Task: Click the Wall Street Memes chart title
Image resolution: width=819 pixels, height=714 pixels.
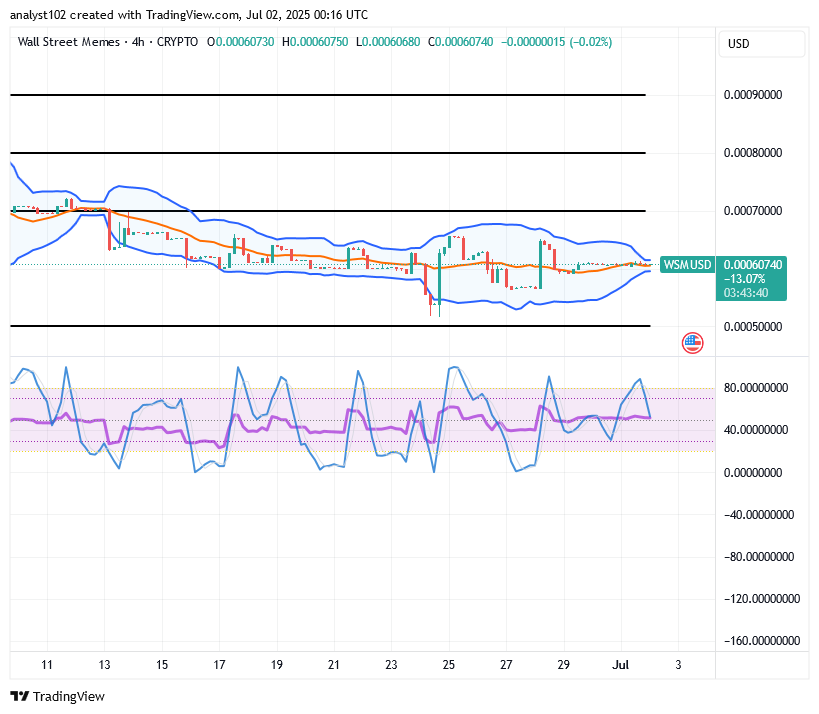Action: tap(68, 42)
